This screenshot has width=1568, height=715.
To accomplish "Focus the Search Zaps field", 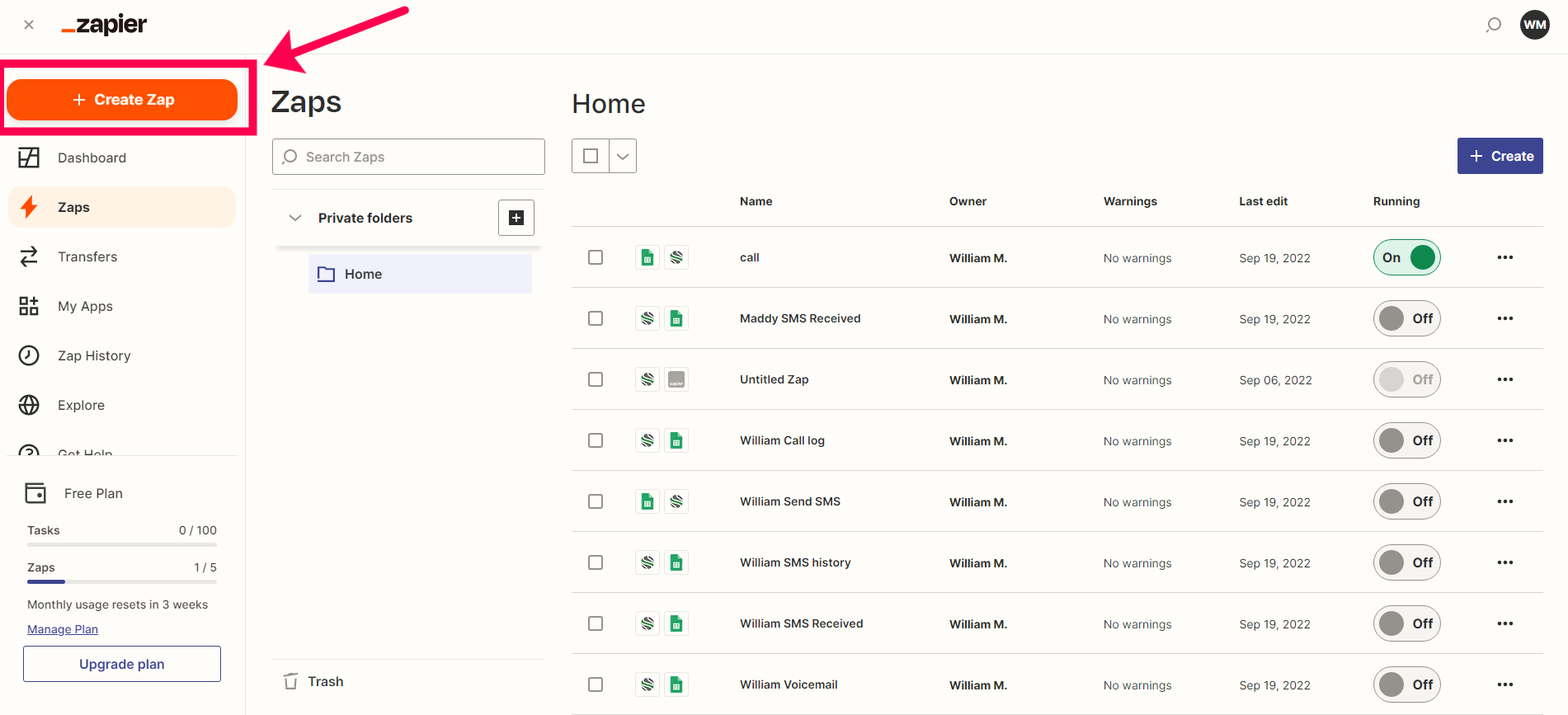I will [x=408, y=157].
